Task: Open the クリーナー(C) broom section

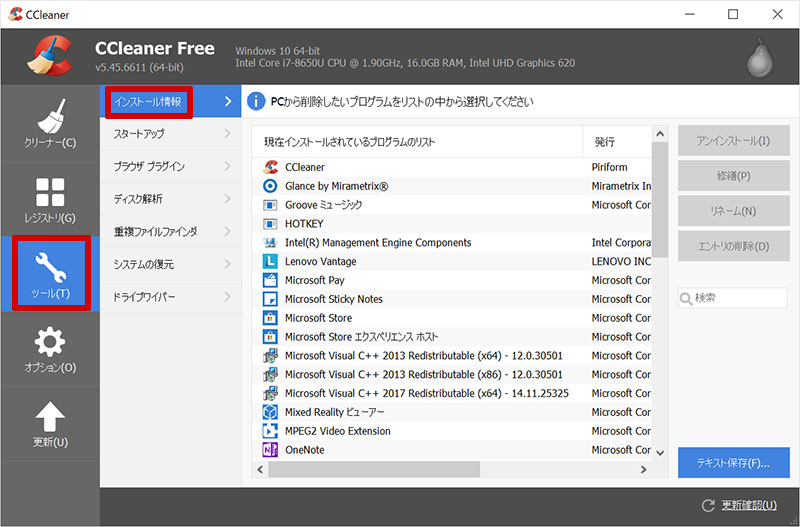Action: (50, 123)
